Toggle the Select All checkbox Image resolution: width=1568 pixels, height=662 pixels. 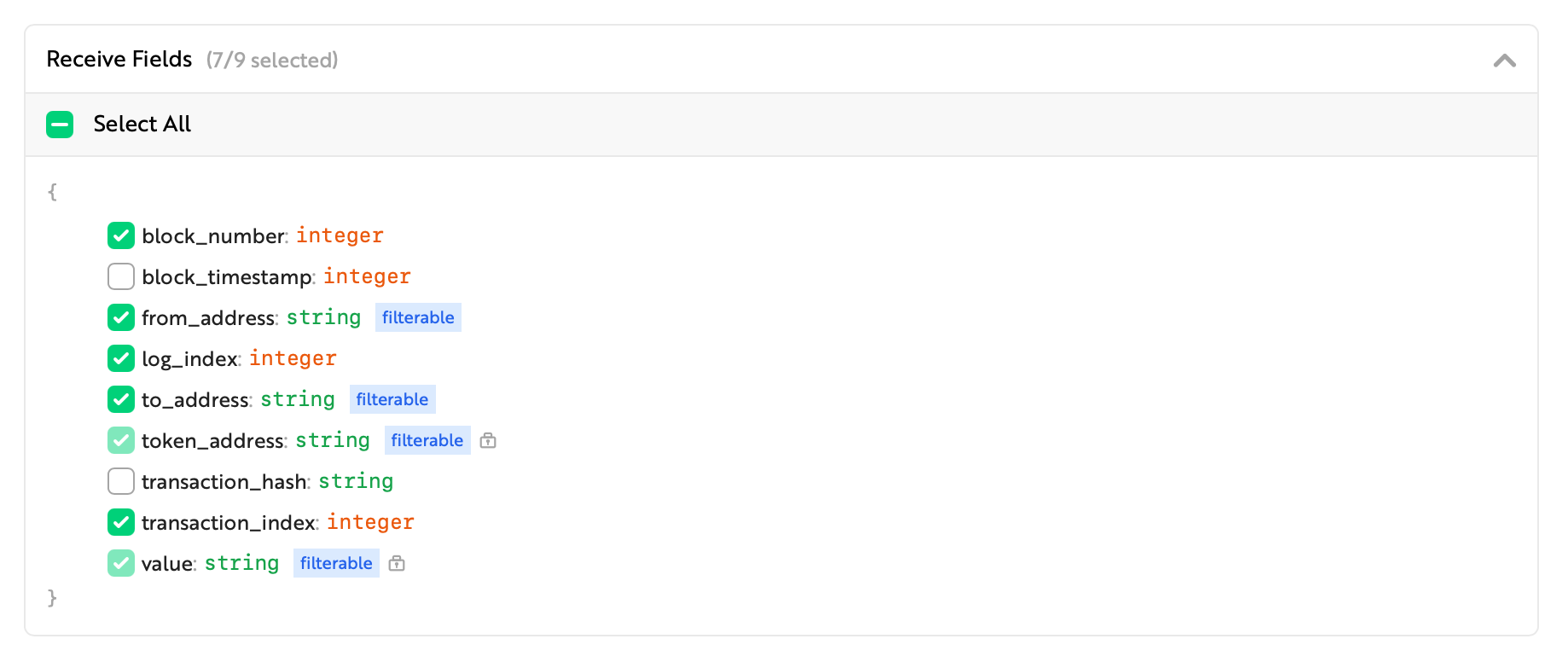coord(60,125)
